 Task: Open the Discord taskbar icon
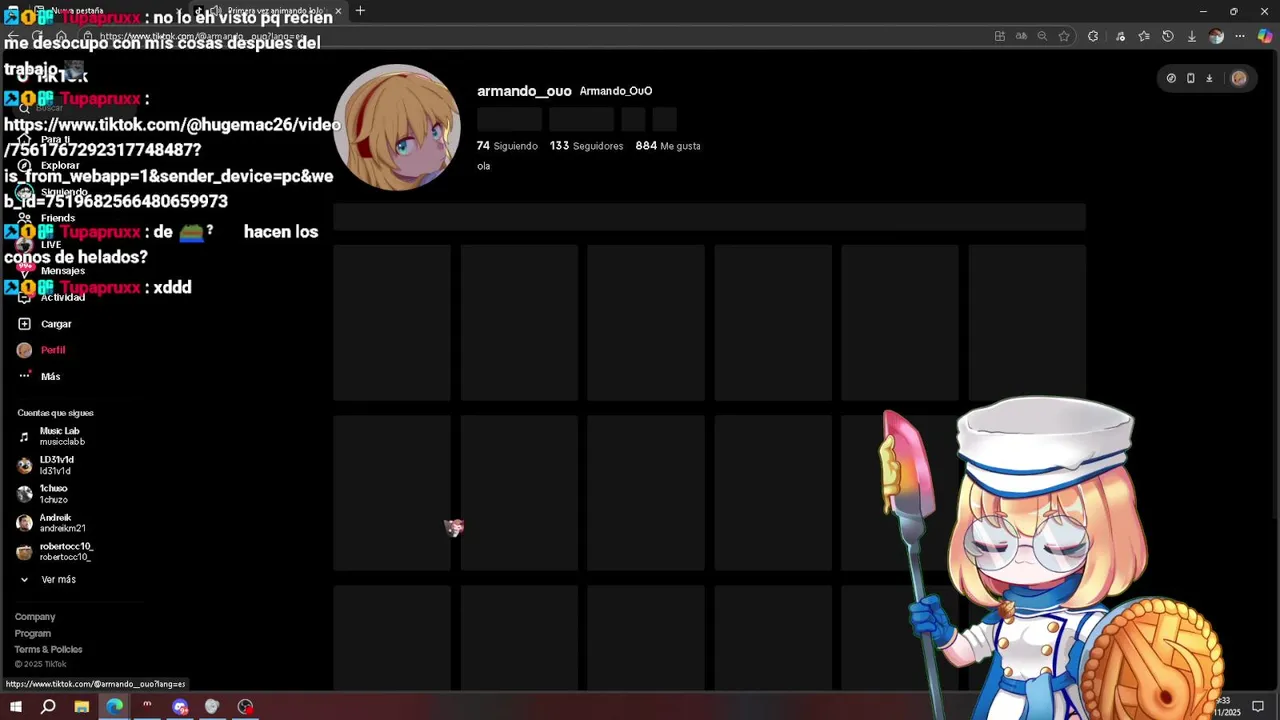point(180,707)
